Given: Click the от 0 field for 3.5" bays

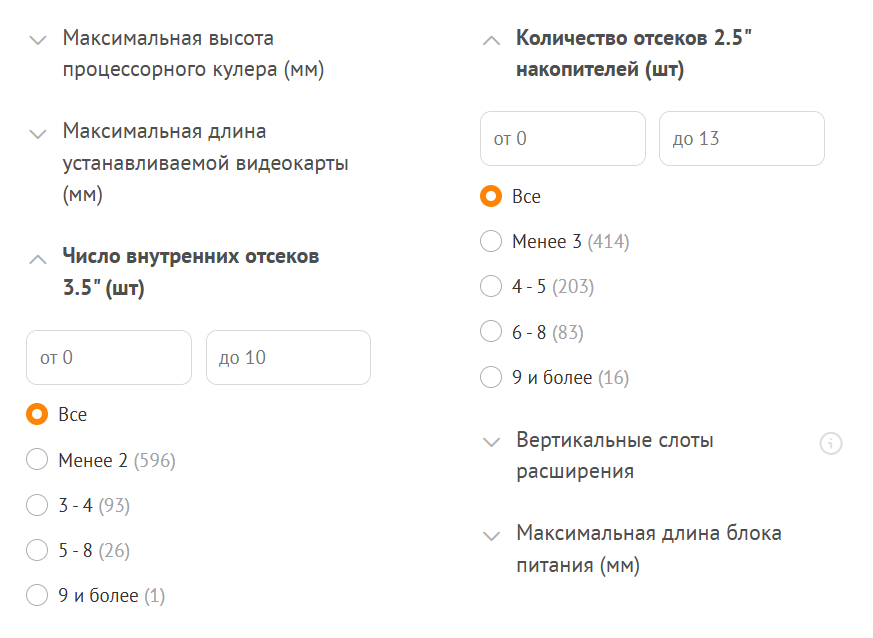Looking at the screenshot, I should [x=109, y=357].
